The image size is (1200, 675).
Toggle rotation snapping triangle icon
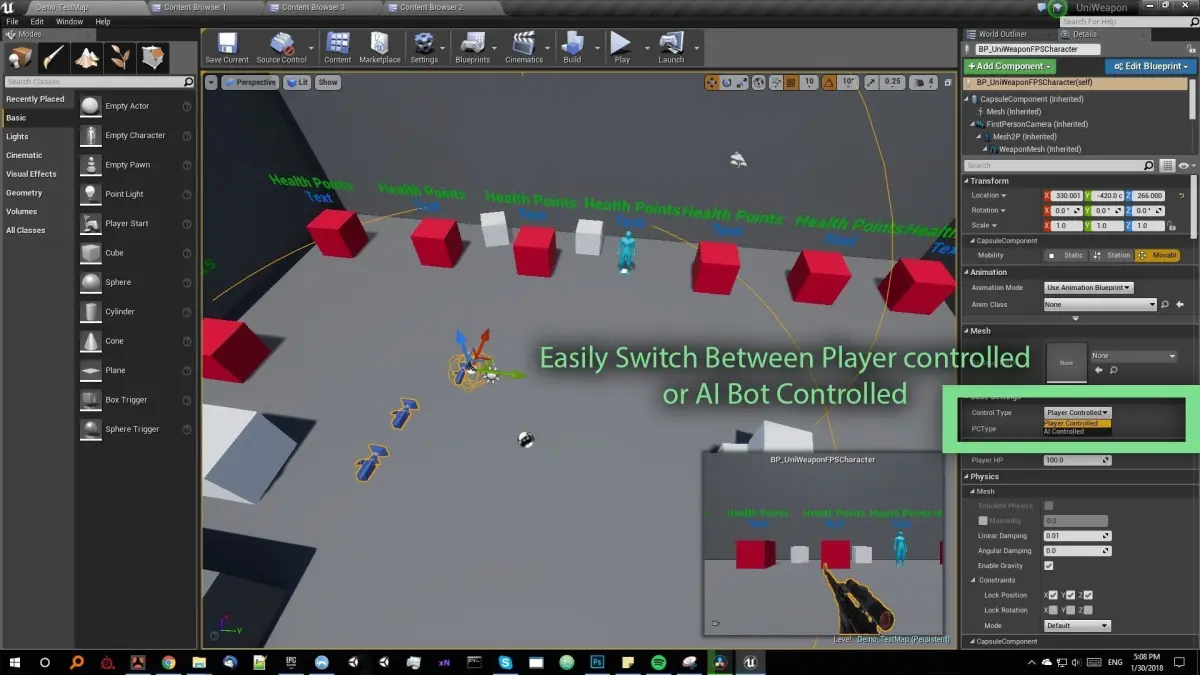[830, 82]
